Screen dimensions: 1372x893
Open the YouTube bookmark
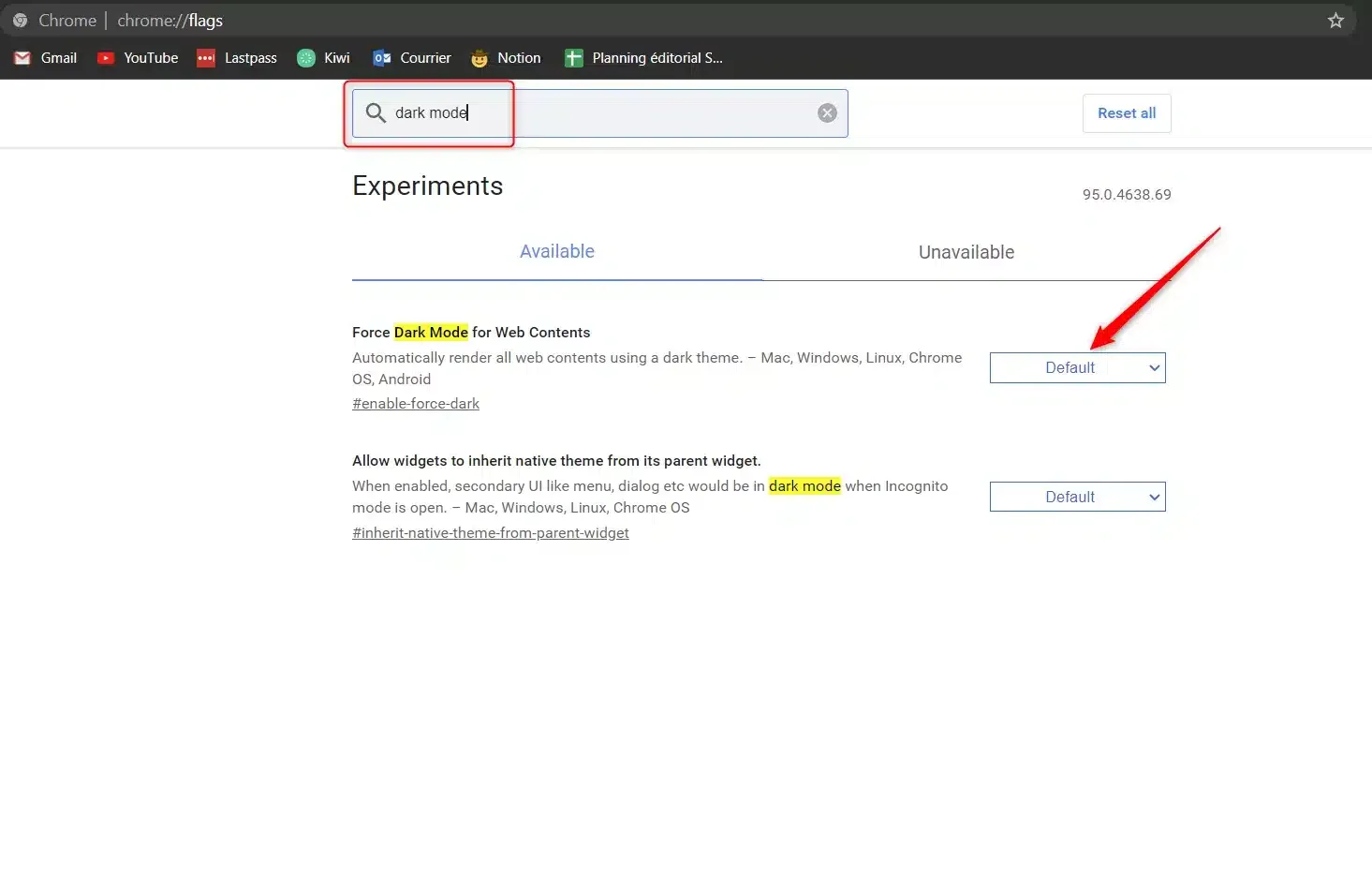coord(138,58)
